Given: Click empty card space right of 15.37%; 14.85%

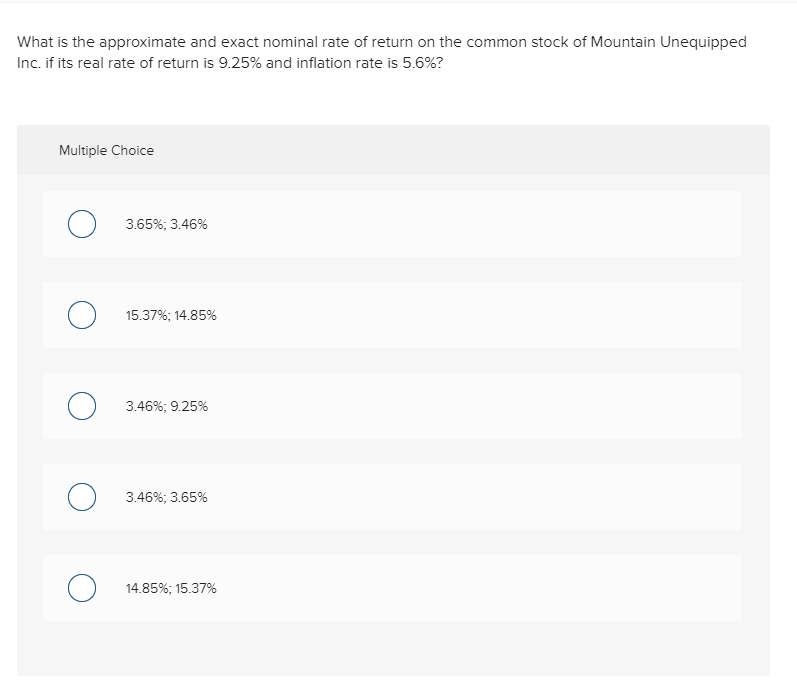Looking at the screenshot, I should [x=478, y=315].
